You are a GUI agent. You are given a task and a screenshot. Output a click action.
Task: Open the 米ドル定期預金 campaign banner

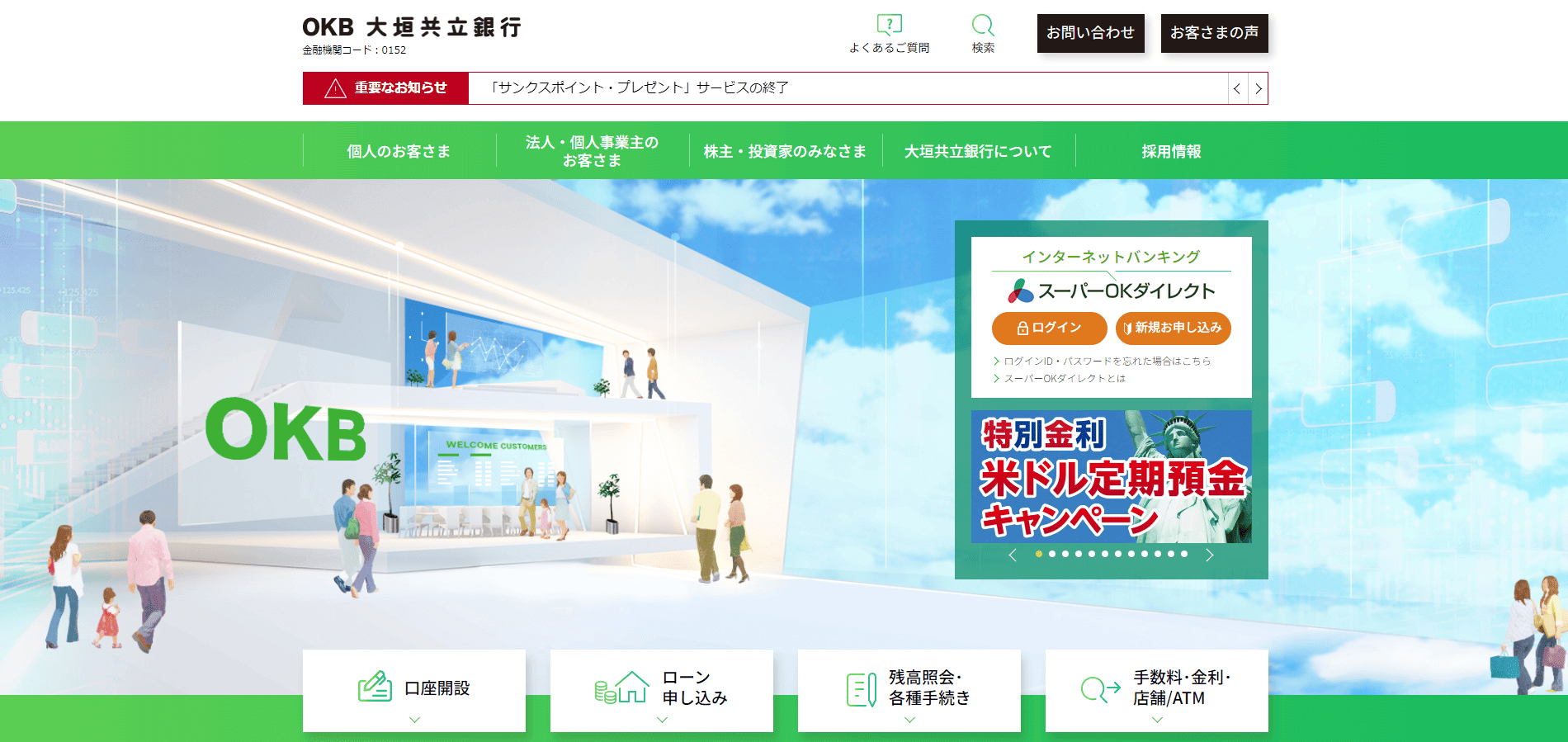pos(1111,476)
